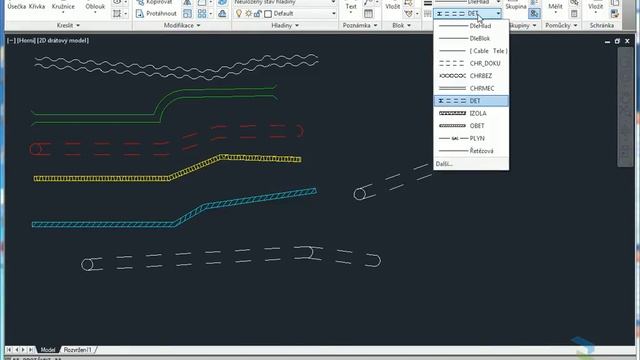The height and width of the screenshot is (360, 640).
Task: Choose DET linetype in list
Action: click(471, 101)
